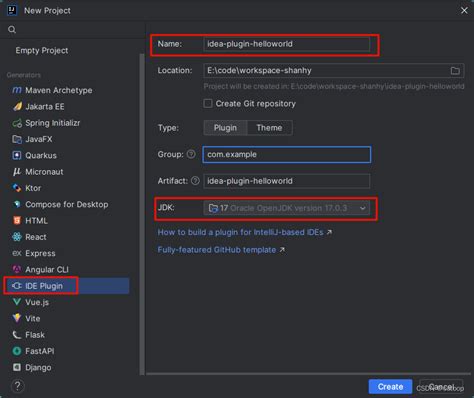The image size is (474, 398).
Task: Click the search magnifier icon
Action: click(x=12, y=30)
